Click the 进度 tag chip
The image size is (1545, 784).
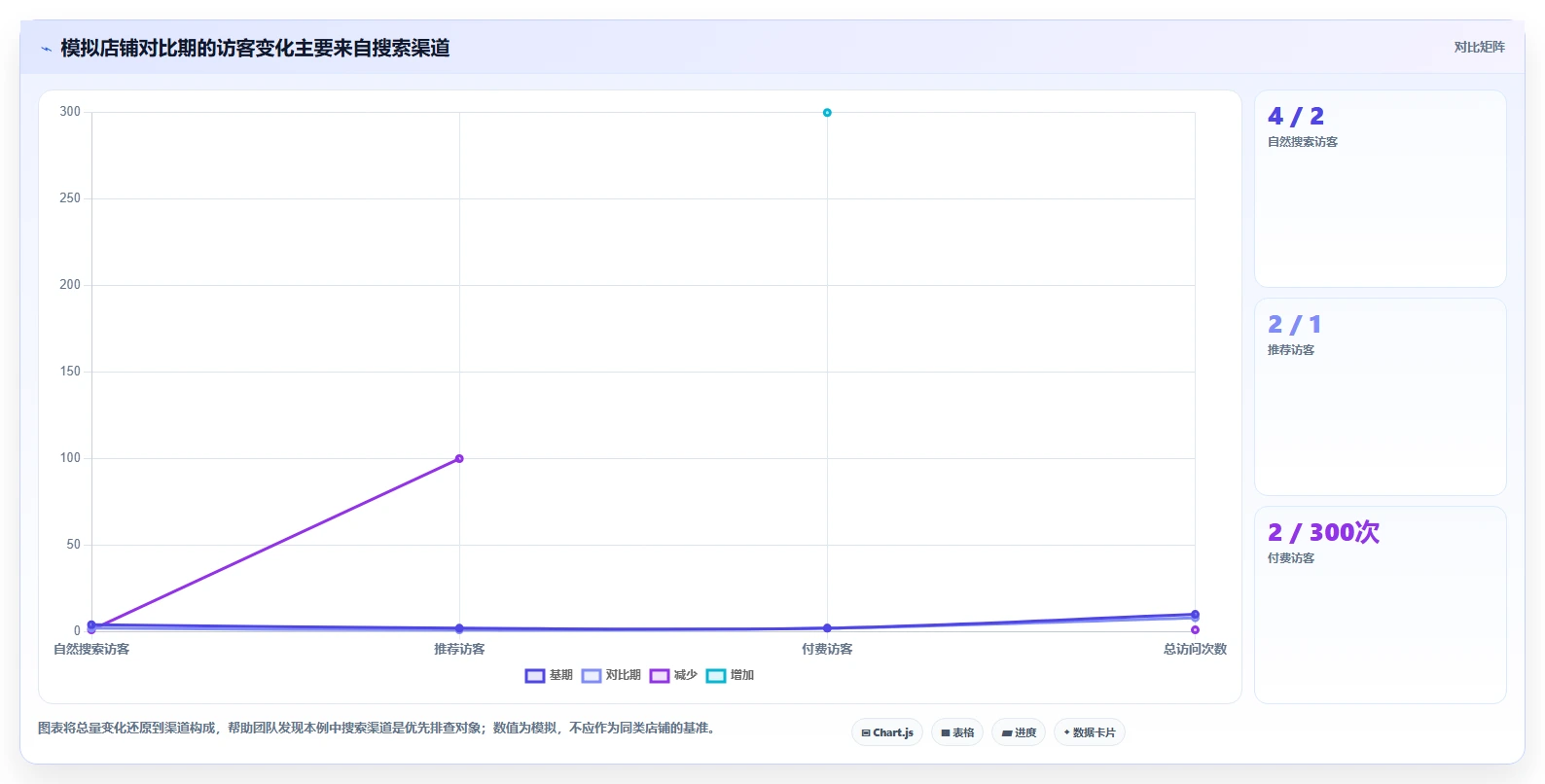tap(1019, 732)
